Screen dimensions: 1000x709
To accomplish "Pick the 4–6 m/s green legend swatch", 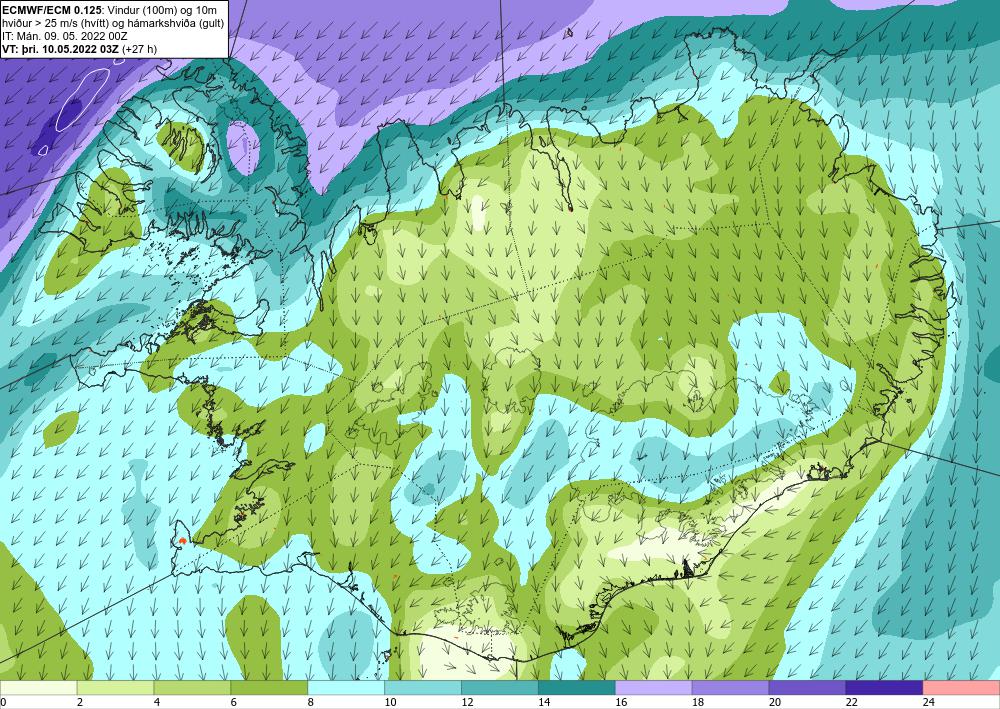I will pos(192,688).
